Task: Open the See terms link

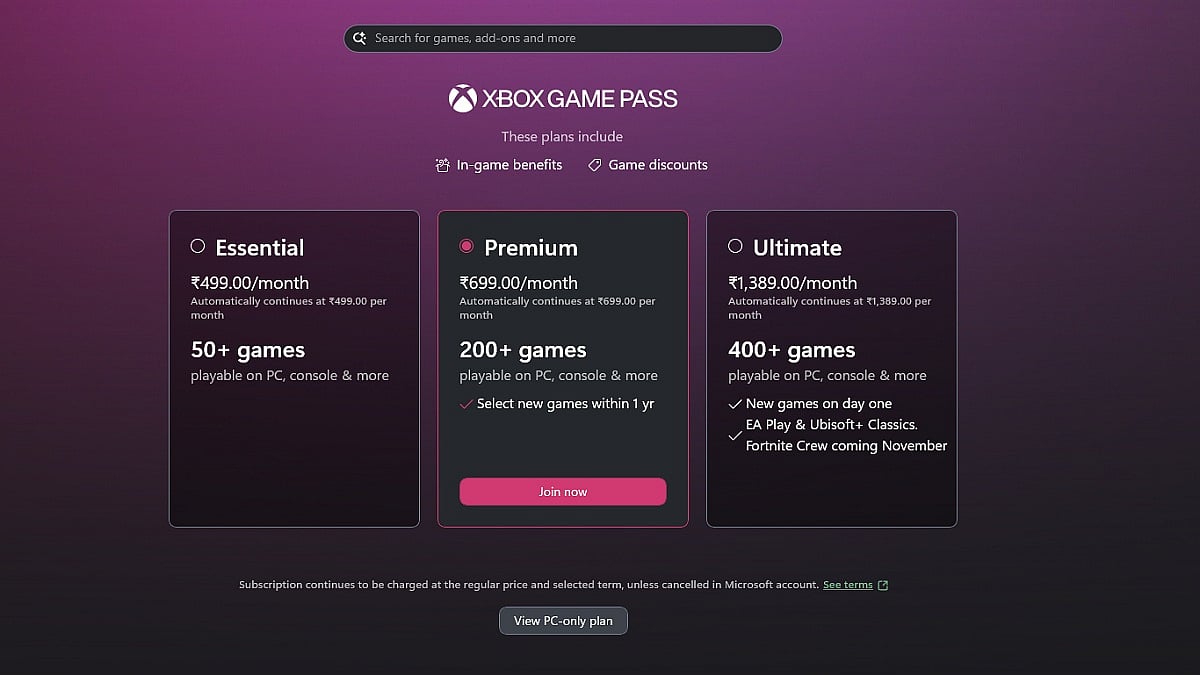Action: pyautogui.click(x=847, y=585)
